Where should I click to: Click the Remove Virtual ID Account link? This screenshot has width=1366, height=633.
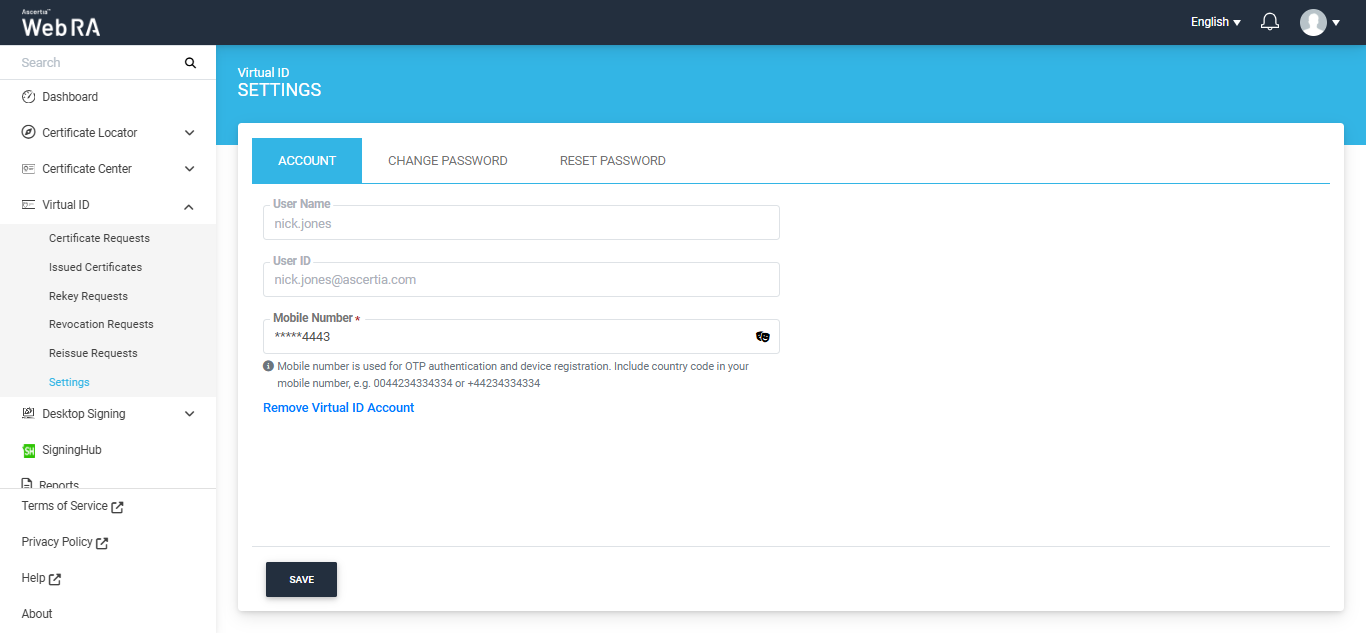(338, 408)
